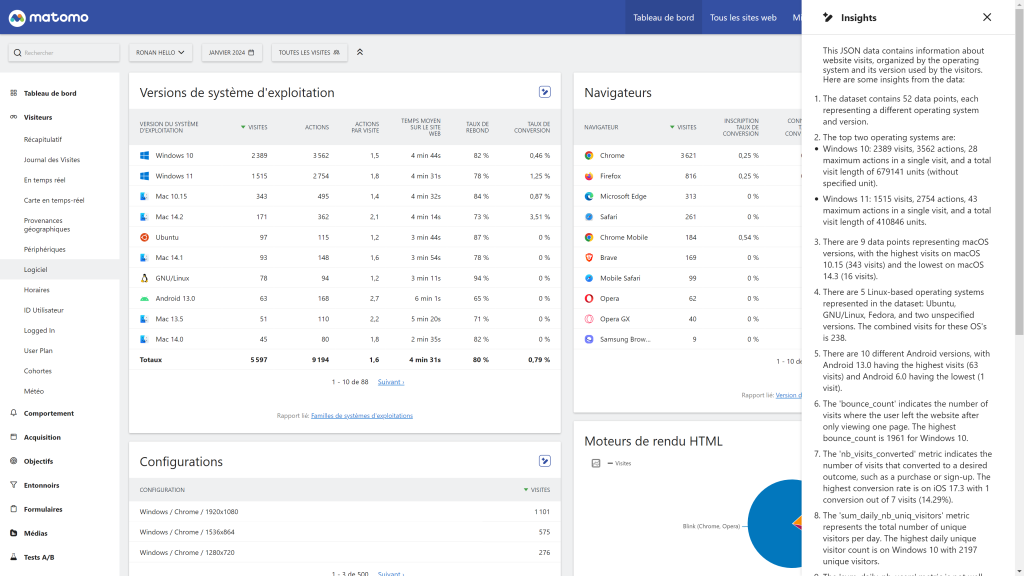The width and height of the screenshot is (1024, 576).
Task: Go to next page via Suivant link
Action: point(390,381)
